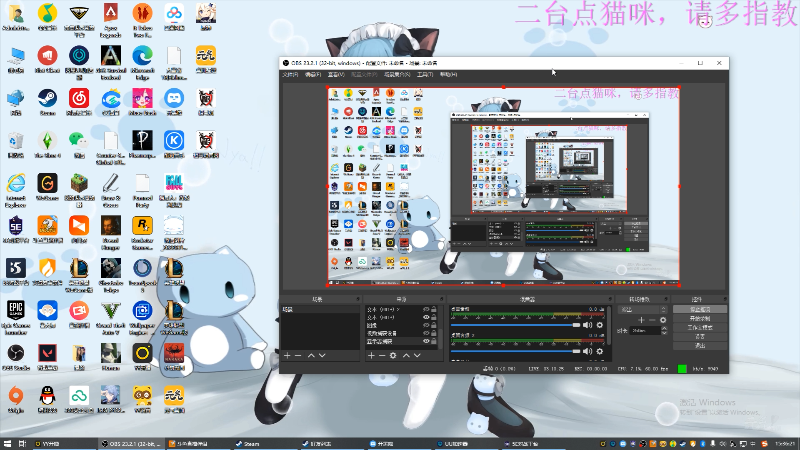Undock Scene Transitions panel via header icon
Image resolution: width=800 pixels, height=450 pixels.
(666, 299)
